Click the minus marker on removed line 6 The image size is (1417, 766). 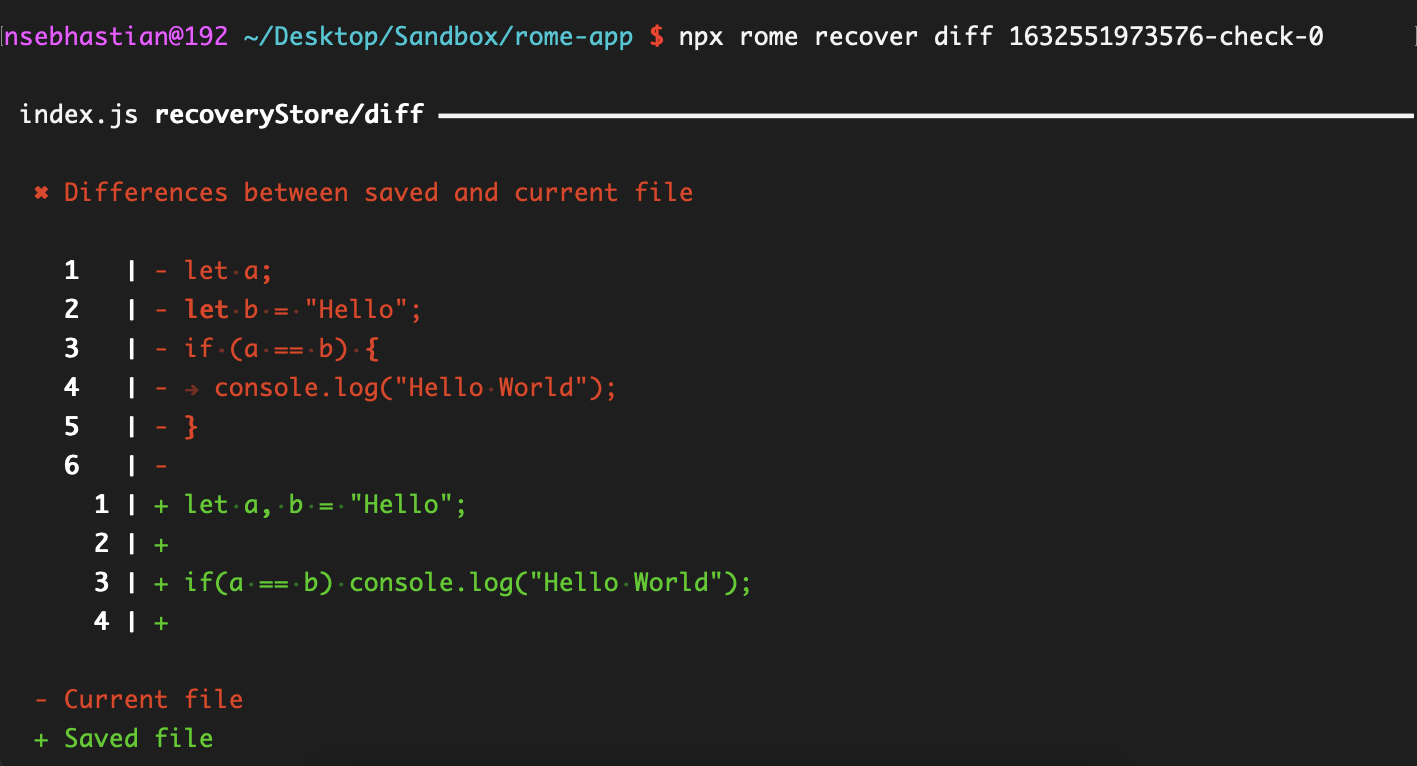(x=161, y=466)
